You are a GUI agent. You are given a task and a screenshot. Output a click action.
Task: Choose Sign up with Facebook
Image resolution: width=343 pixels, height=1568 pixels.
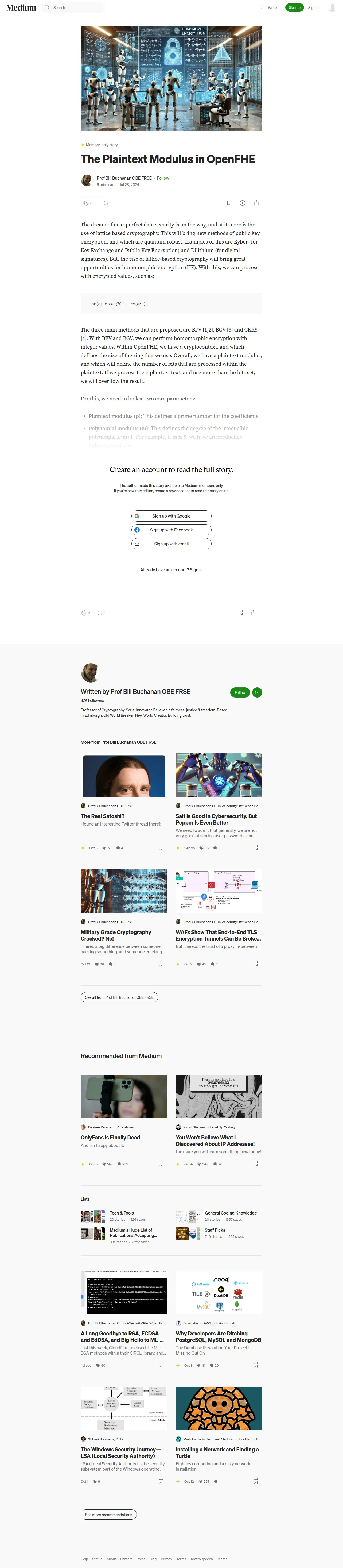[171, 530]
